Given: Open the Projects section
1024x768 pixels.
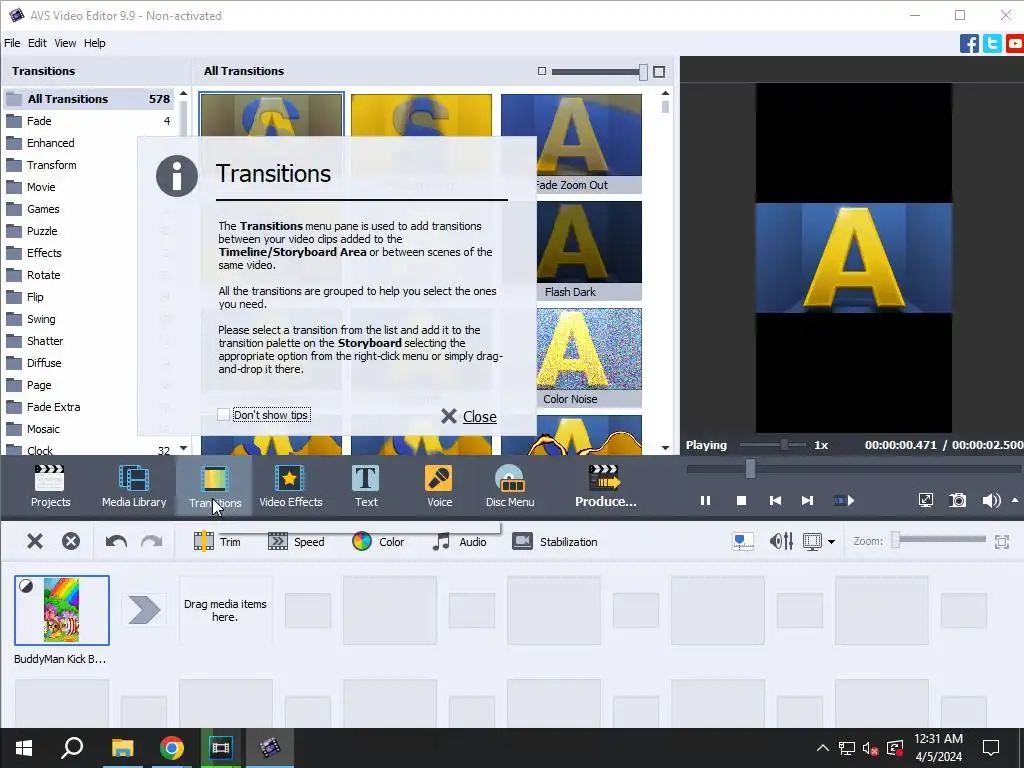Looking at the screenshot, I should (x=50, y=486).
